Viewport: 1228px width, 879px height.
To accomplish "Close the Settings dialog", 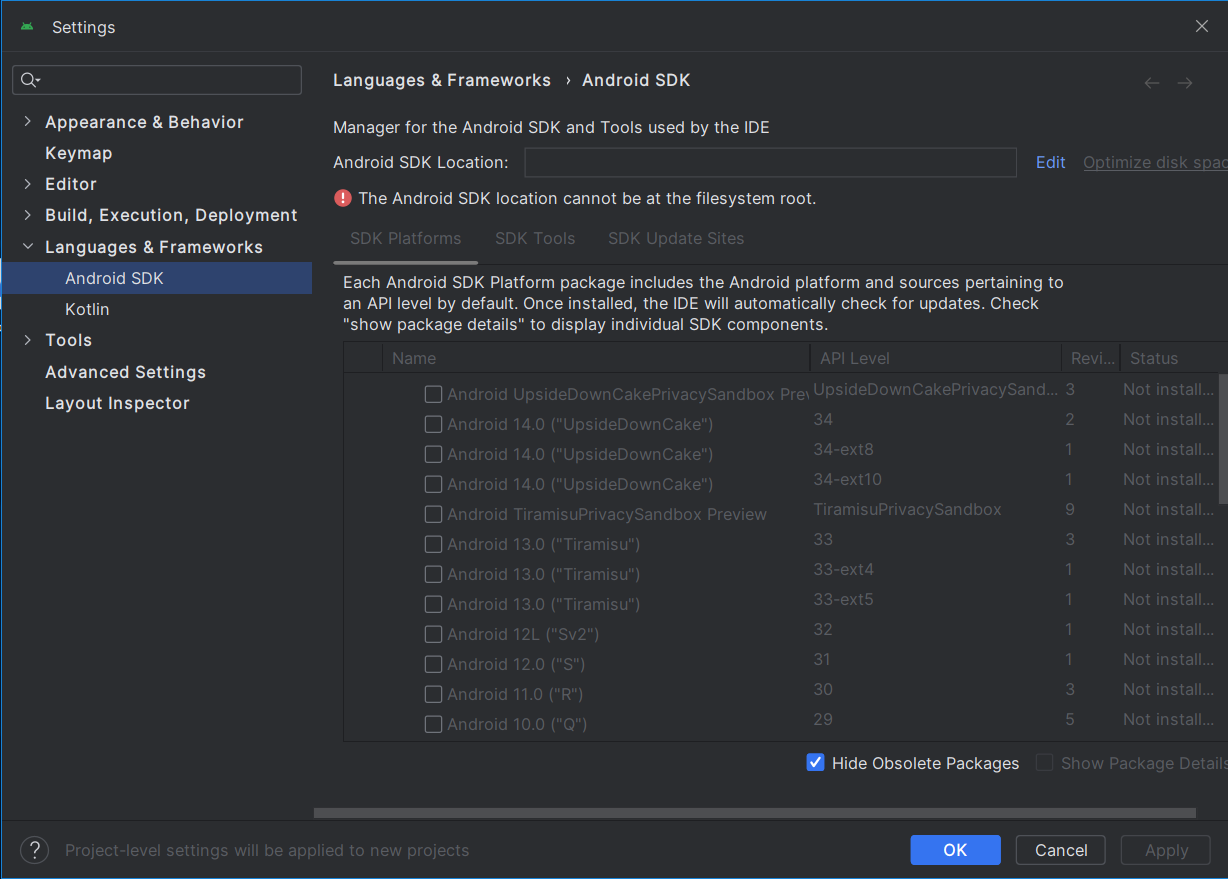I will [x=1202, y=27].
